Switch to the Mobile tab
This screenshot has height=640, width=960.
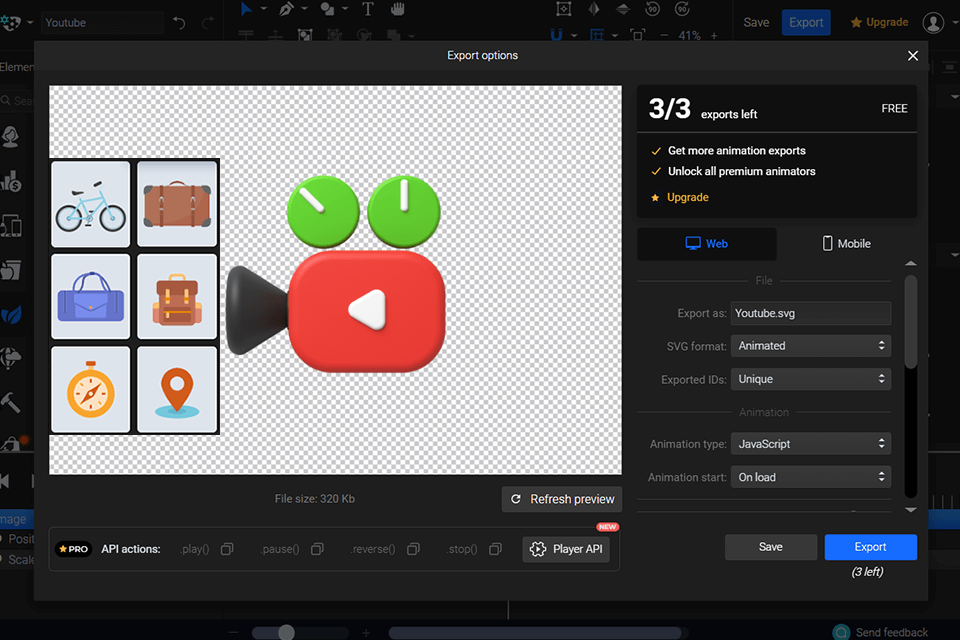tap(846, 244)
